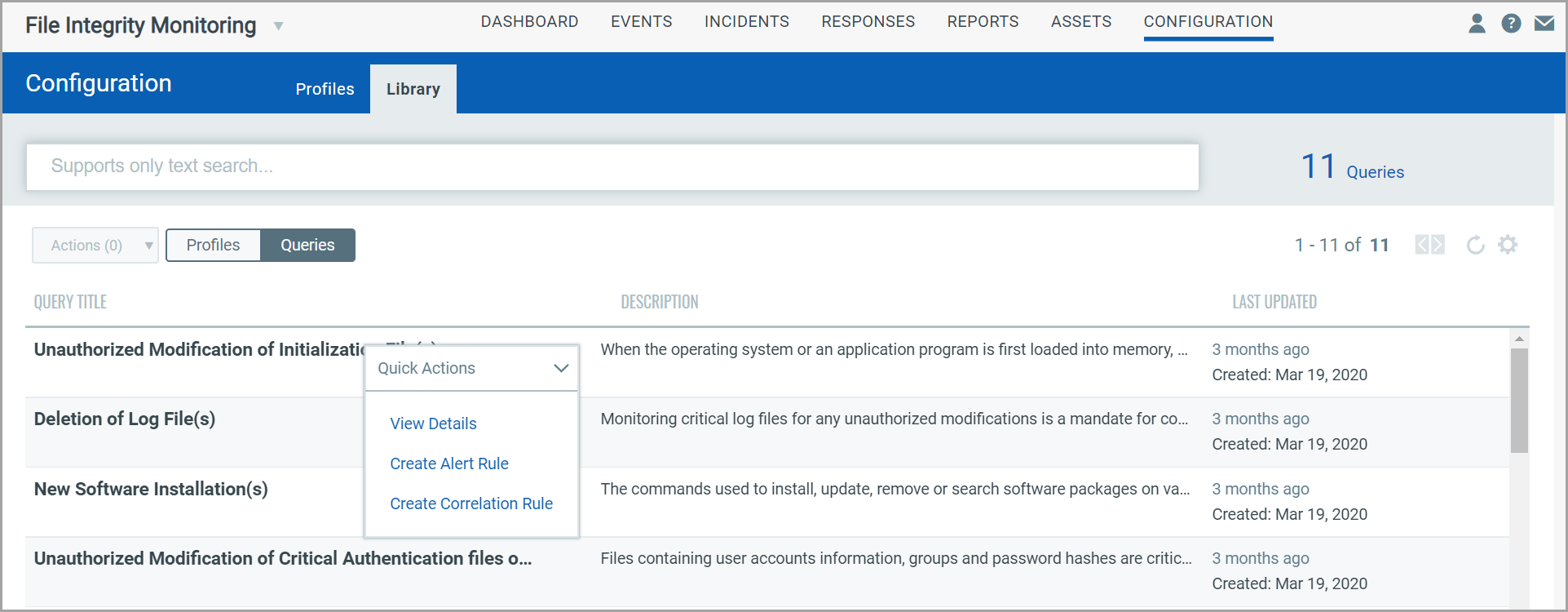
Task: Select the Library tab
Action: tap(413, 89)
